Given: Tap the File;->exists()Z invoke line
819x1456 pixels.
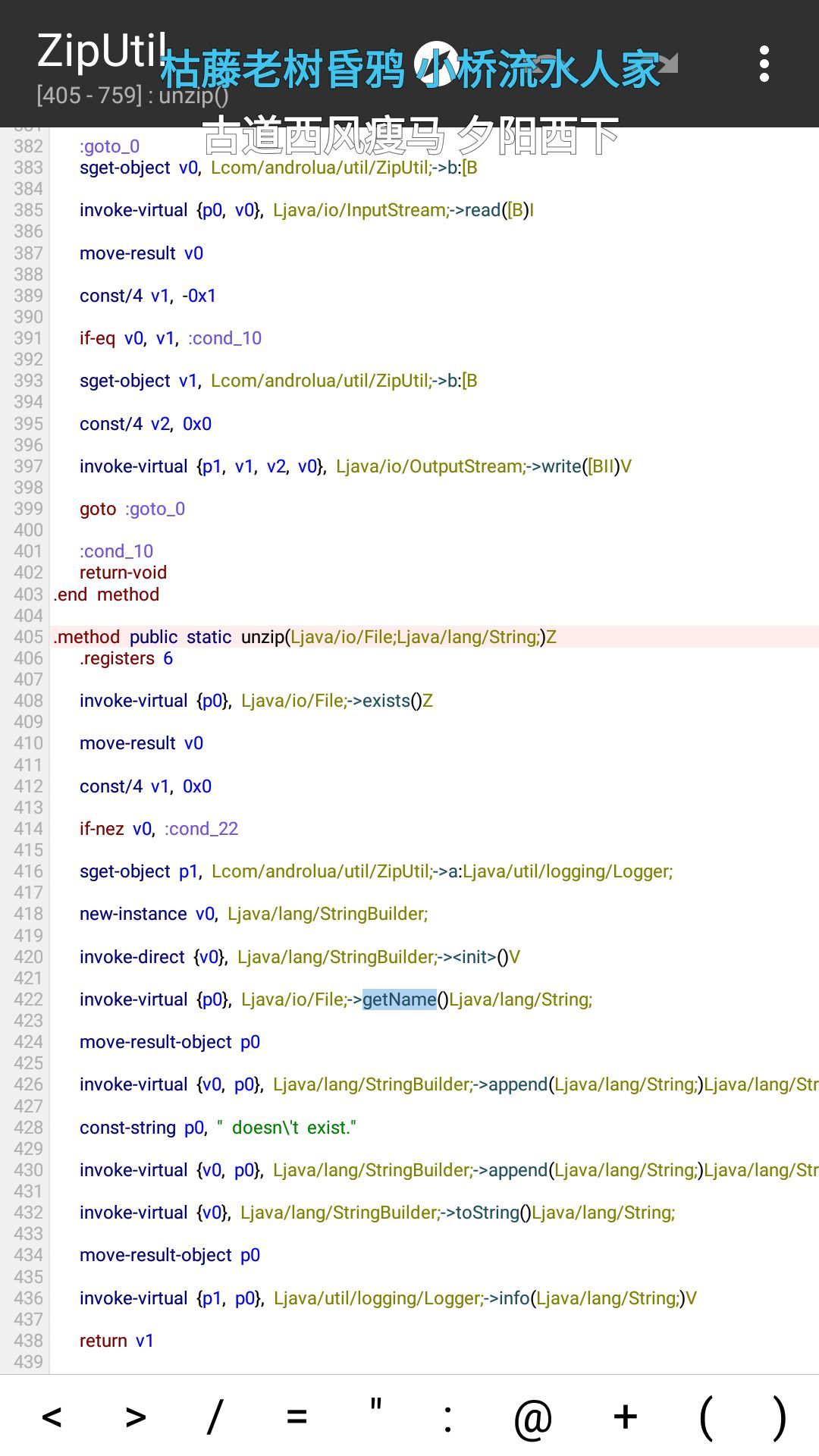Looking at the screenshot, I should pos(256,701).
